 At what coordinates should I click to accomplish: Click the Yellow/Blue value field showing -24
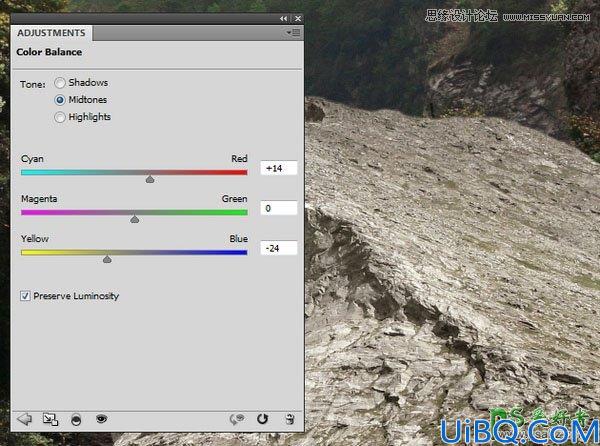point(279,248)
